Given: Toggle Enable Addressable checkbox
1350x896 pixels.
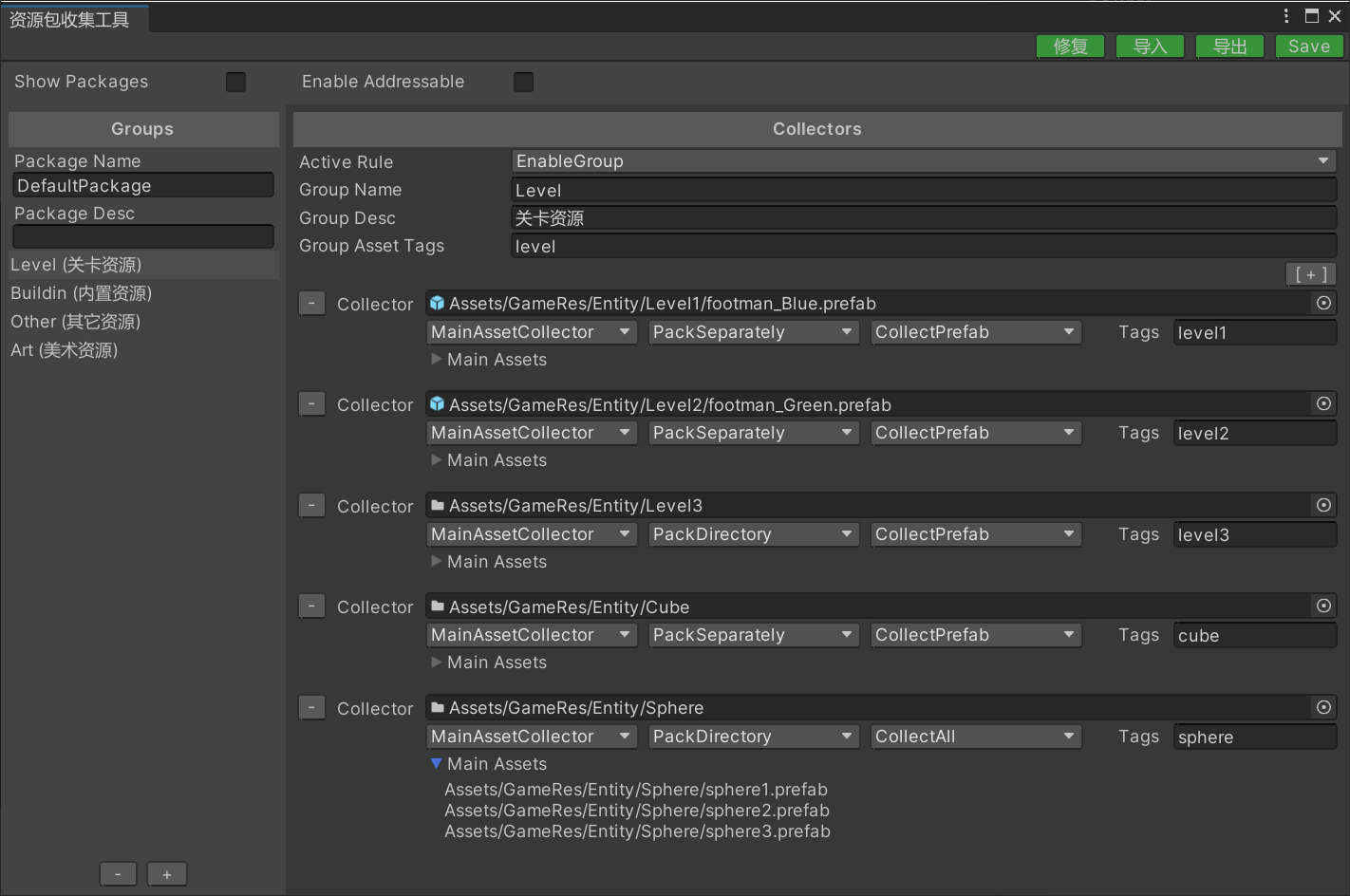Looking at the screenshot, I should coord(523,82).
